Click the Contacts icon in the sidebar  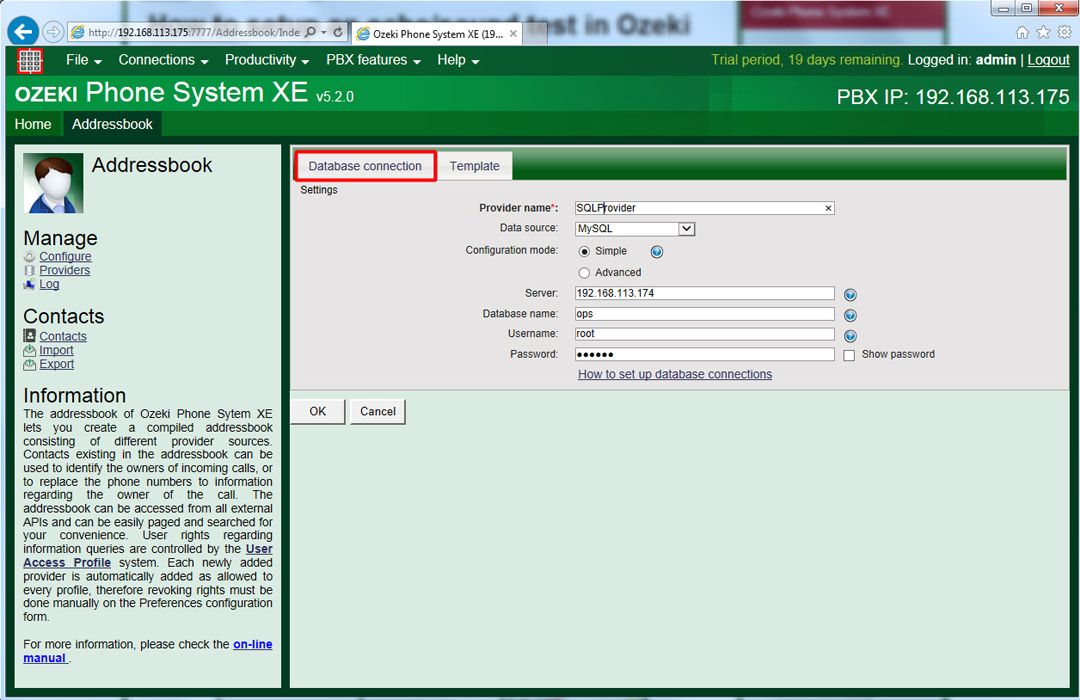point(30,336)
